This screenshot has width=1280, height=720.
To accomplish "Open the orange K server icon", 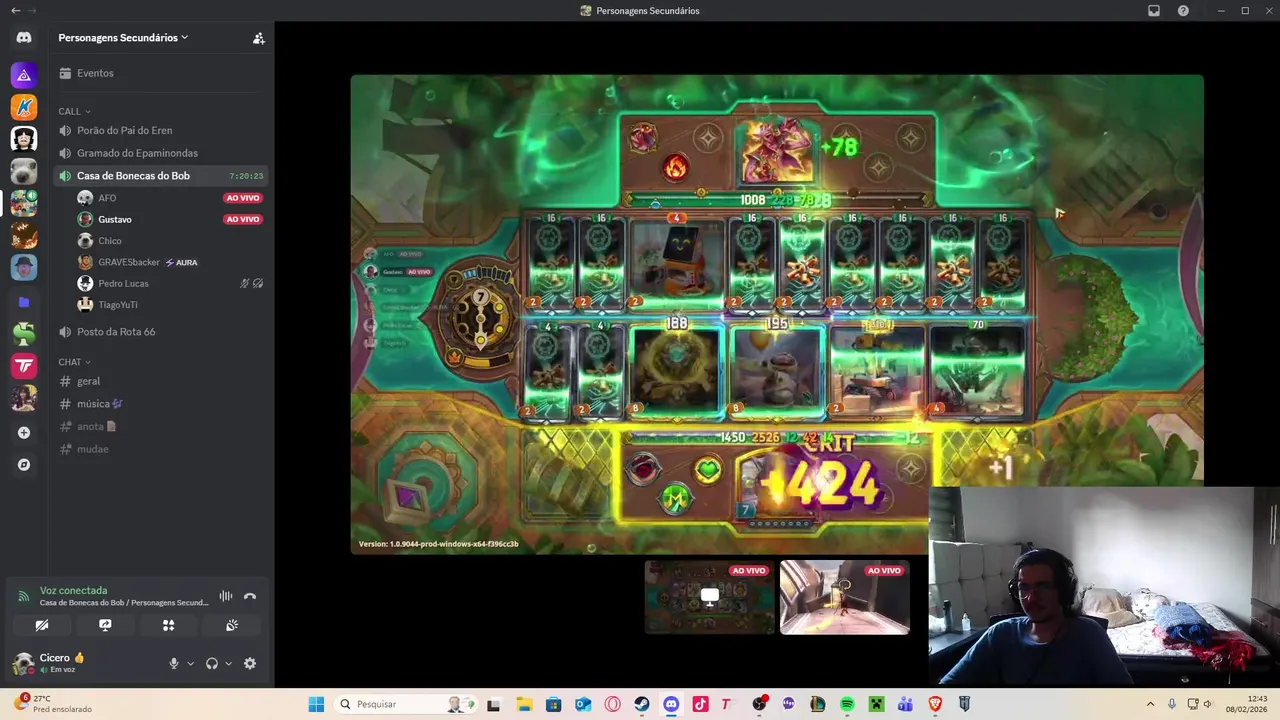I will click(24, 107).
